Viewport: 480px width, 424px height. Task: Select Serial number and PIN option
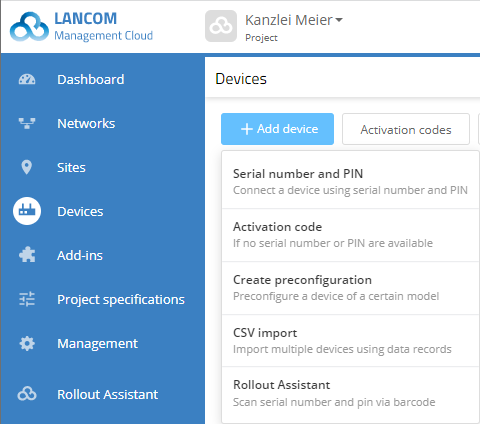(350, 182)
